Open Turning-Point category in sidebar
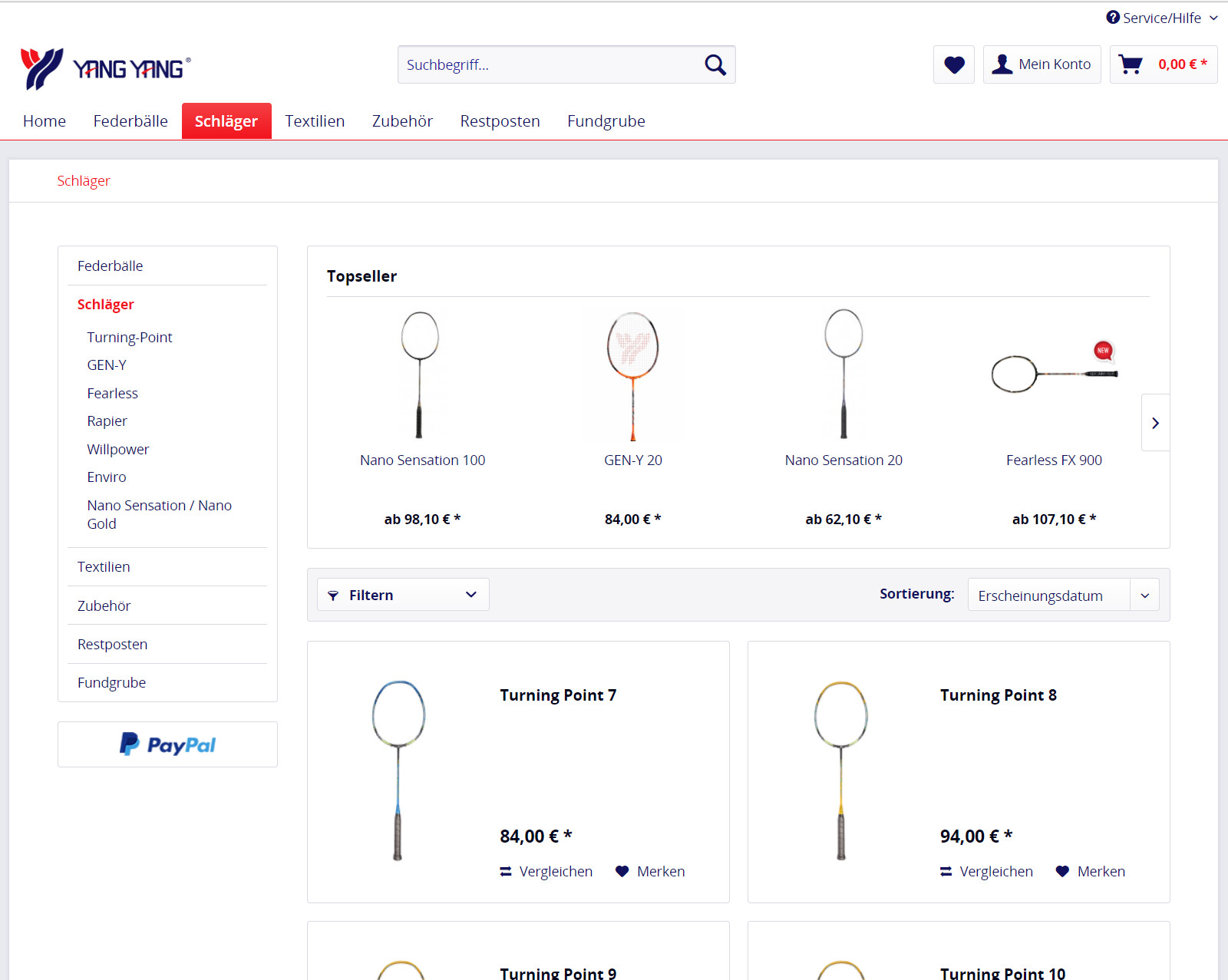Image resolution: width=1228 pixels, height=980 pixels. [x=130, y=338]
